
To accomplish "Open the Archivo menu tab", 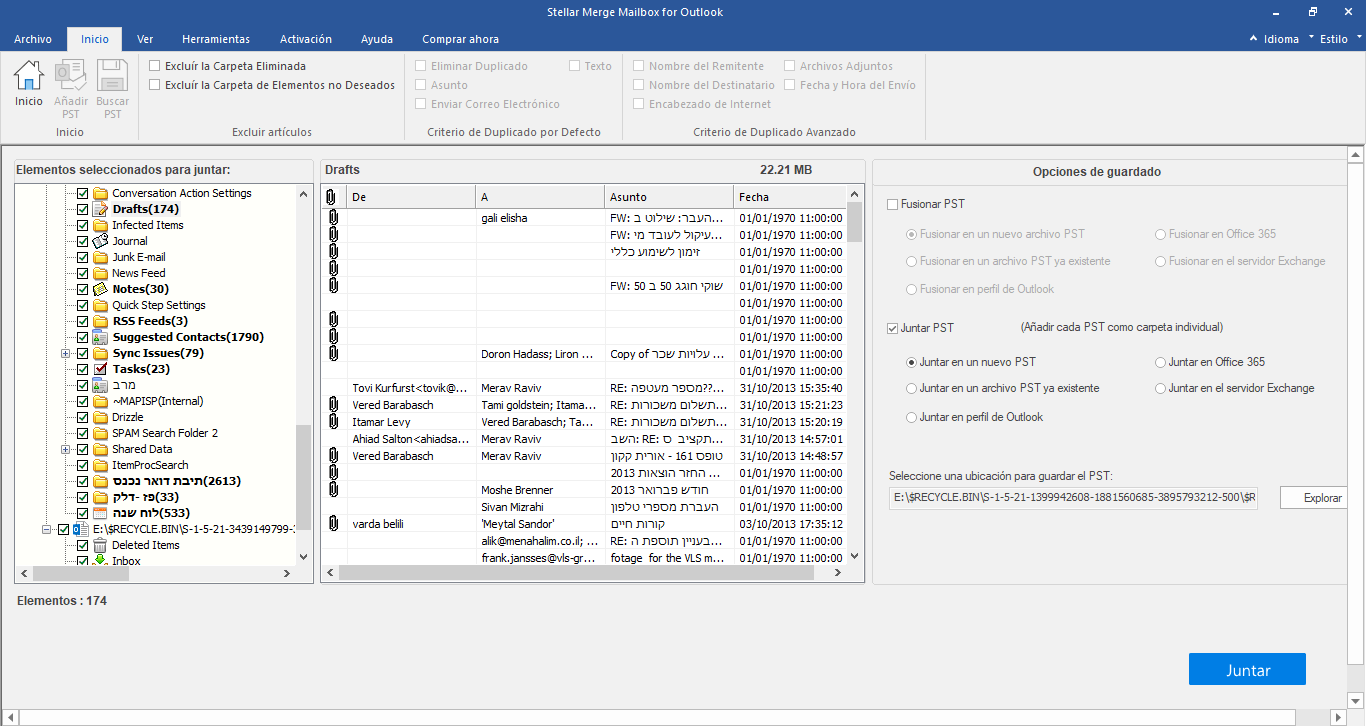I will pyautogui.click(x=33, y=39).
